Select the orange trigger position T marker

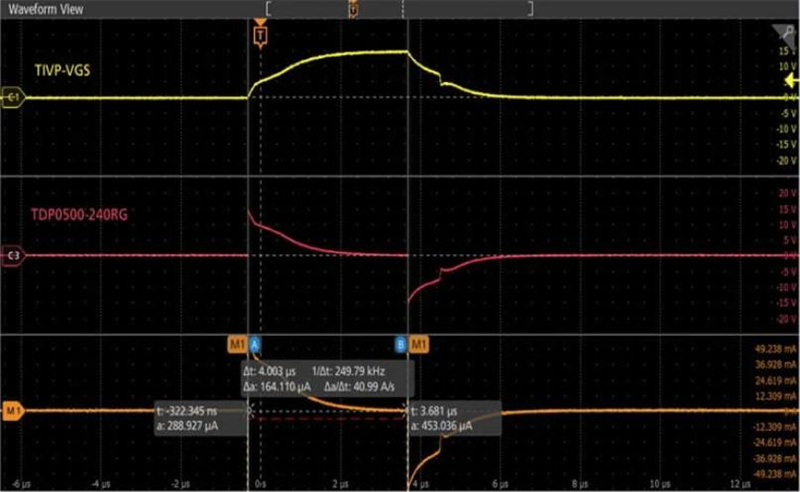point(261,35)
